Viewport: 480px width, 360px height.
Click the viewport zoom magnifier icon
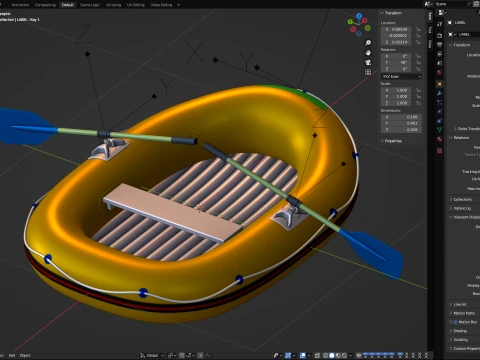coord(368,43)
